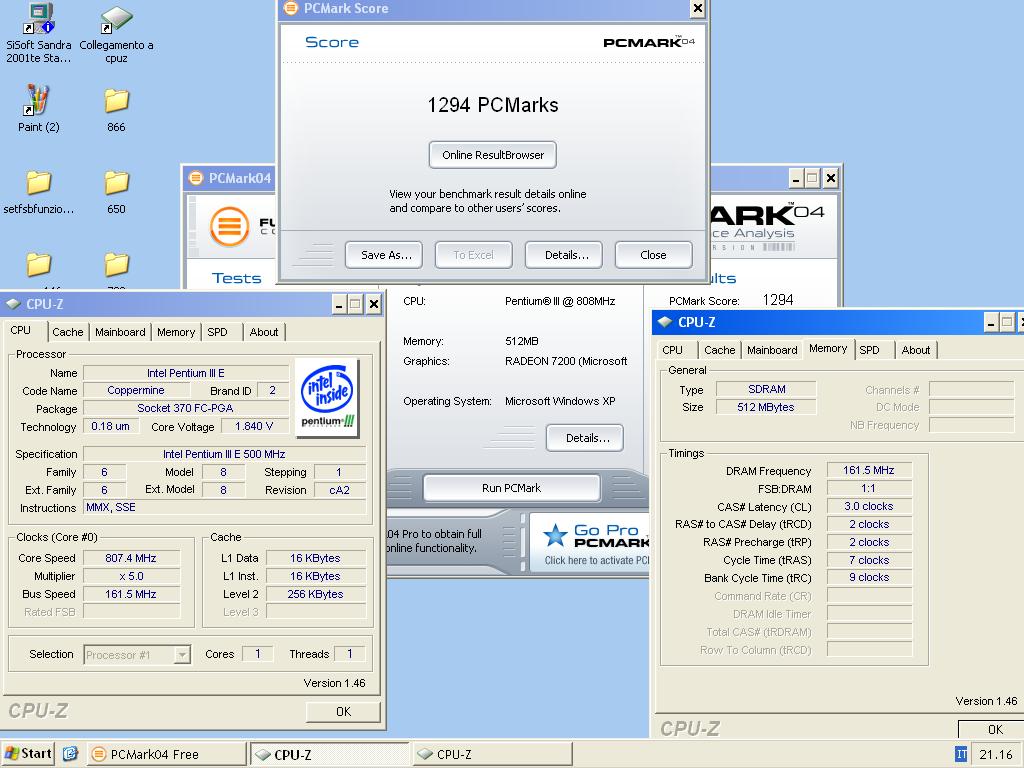Click the Core Speed value 807.4 MHz
Image resolution: width=1024 pixels, height=768 pixels.
(x=131, y=558)
